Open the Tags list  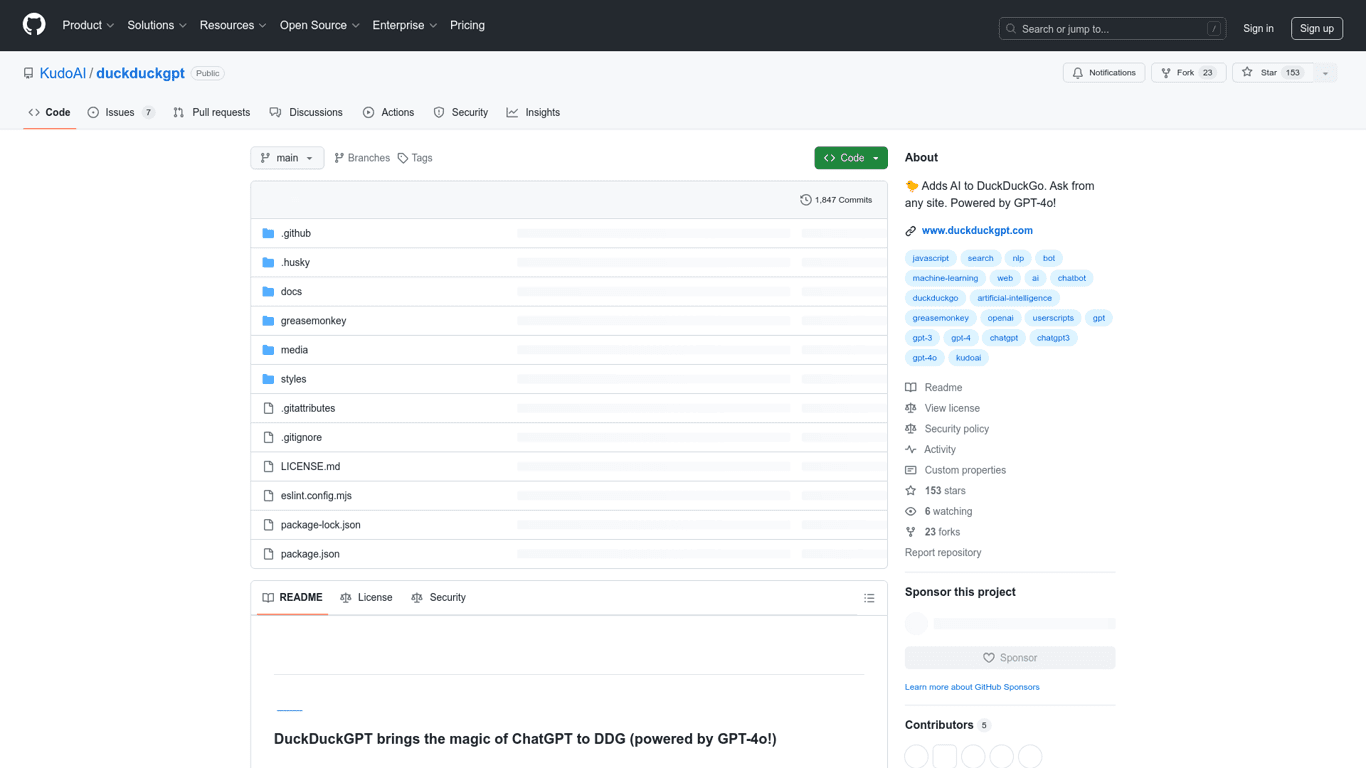[415, 158]
